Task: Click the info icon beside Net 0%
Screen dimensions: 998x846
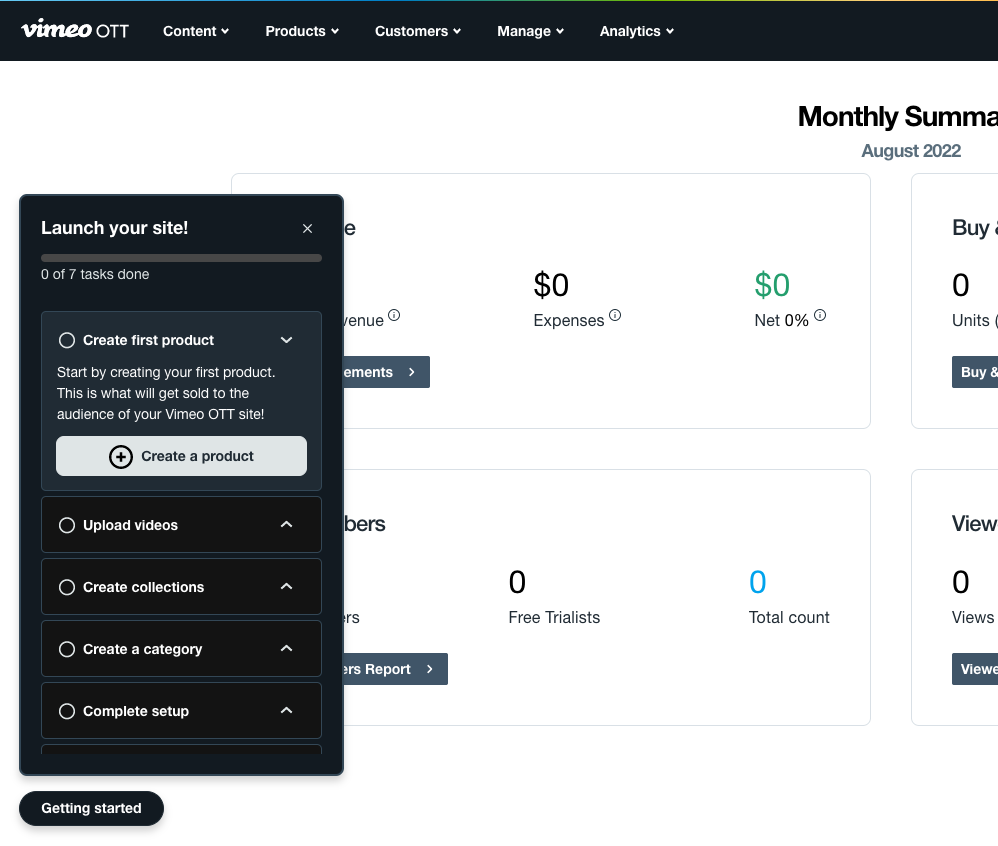Action: tap(820, 316)
